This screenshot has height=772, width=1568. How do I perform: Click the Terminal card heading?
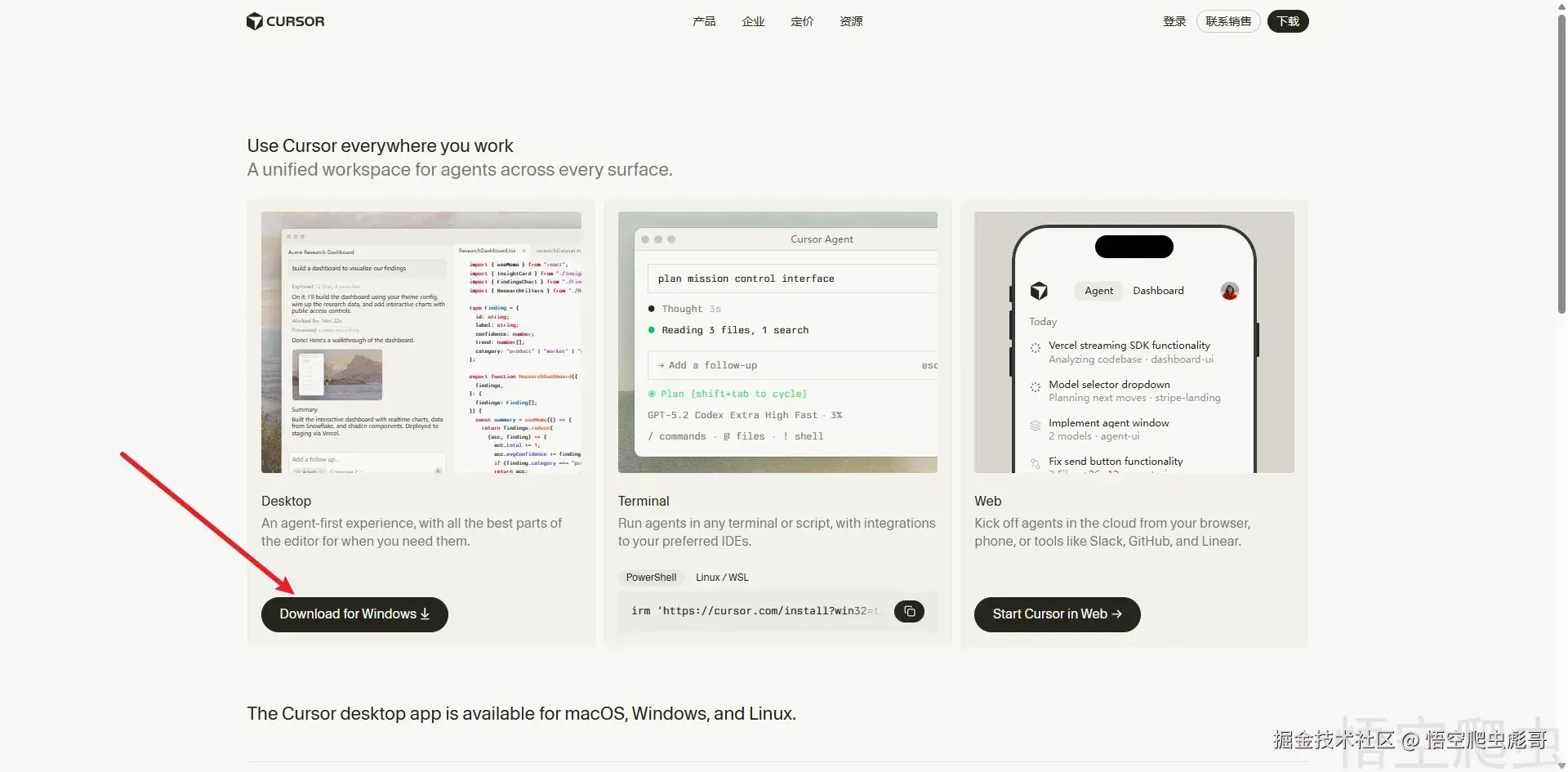(644, 501)
